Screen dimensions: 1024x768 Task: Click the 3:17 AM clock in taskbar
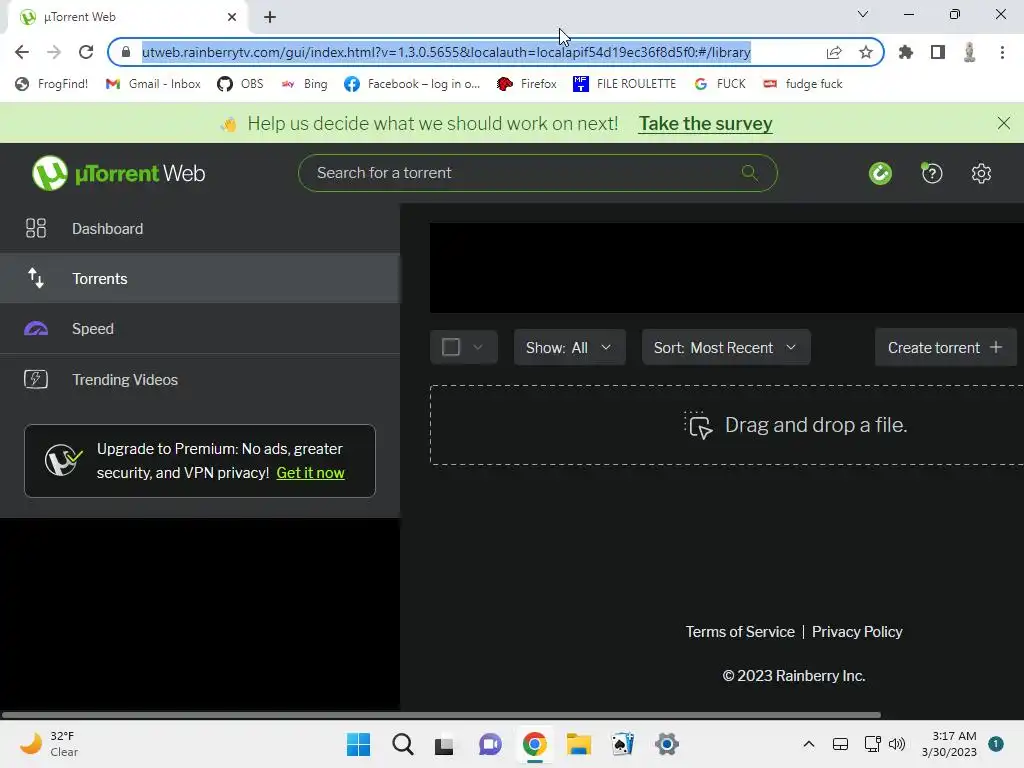point(949,744)
